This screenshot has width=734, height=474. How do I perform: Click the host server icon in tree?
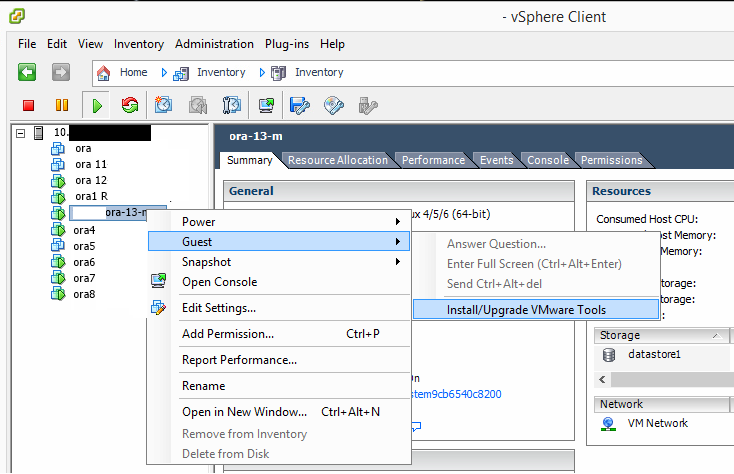pyautogui.click(x=39, y=133)
